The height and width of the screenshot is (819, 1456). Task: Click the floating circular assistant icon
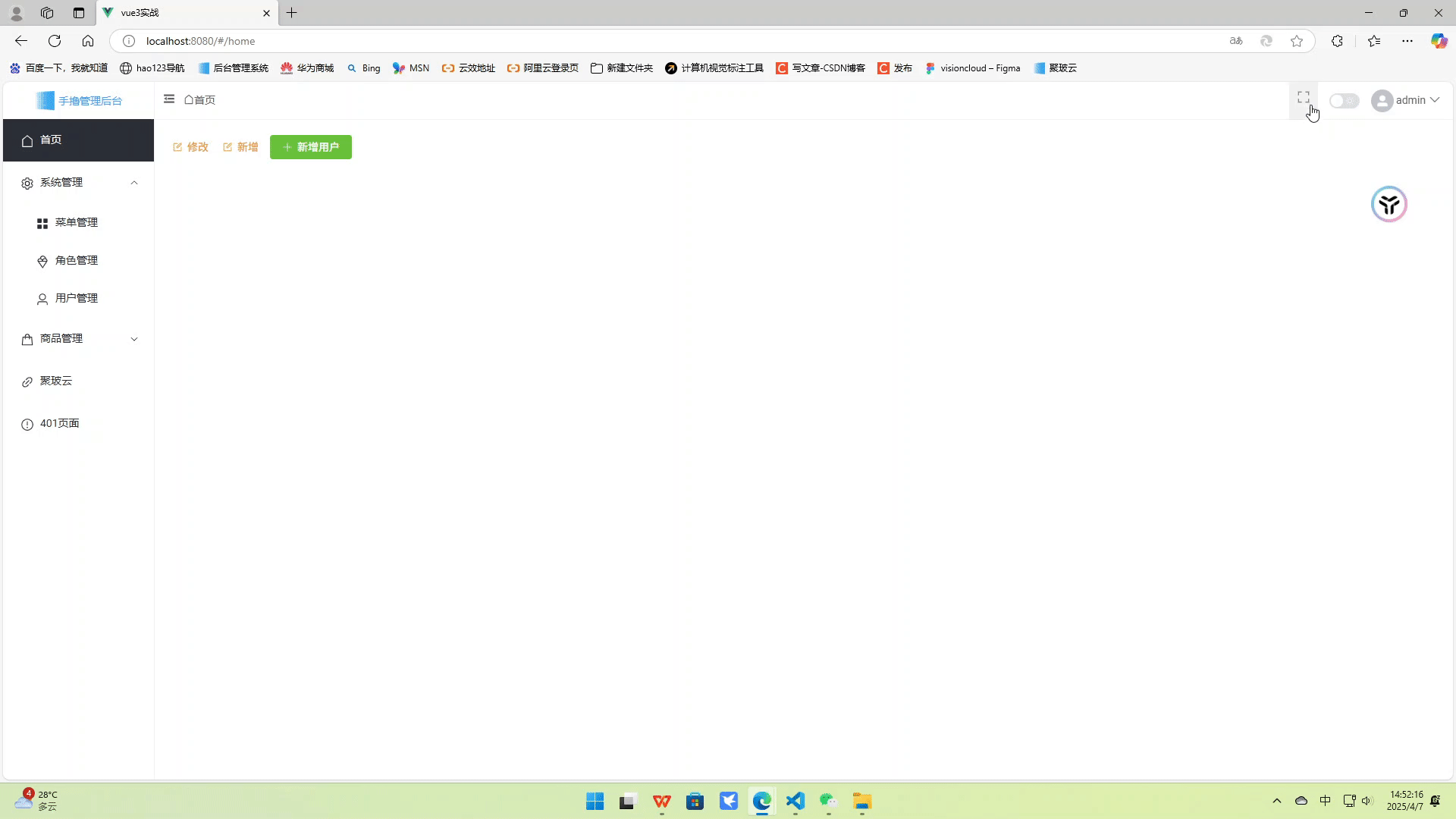pos(1389,204)
